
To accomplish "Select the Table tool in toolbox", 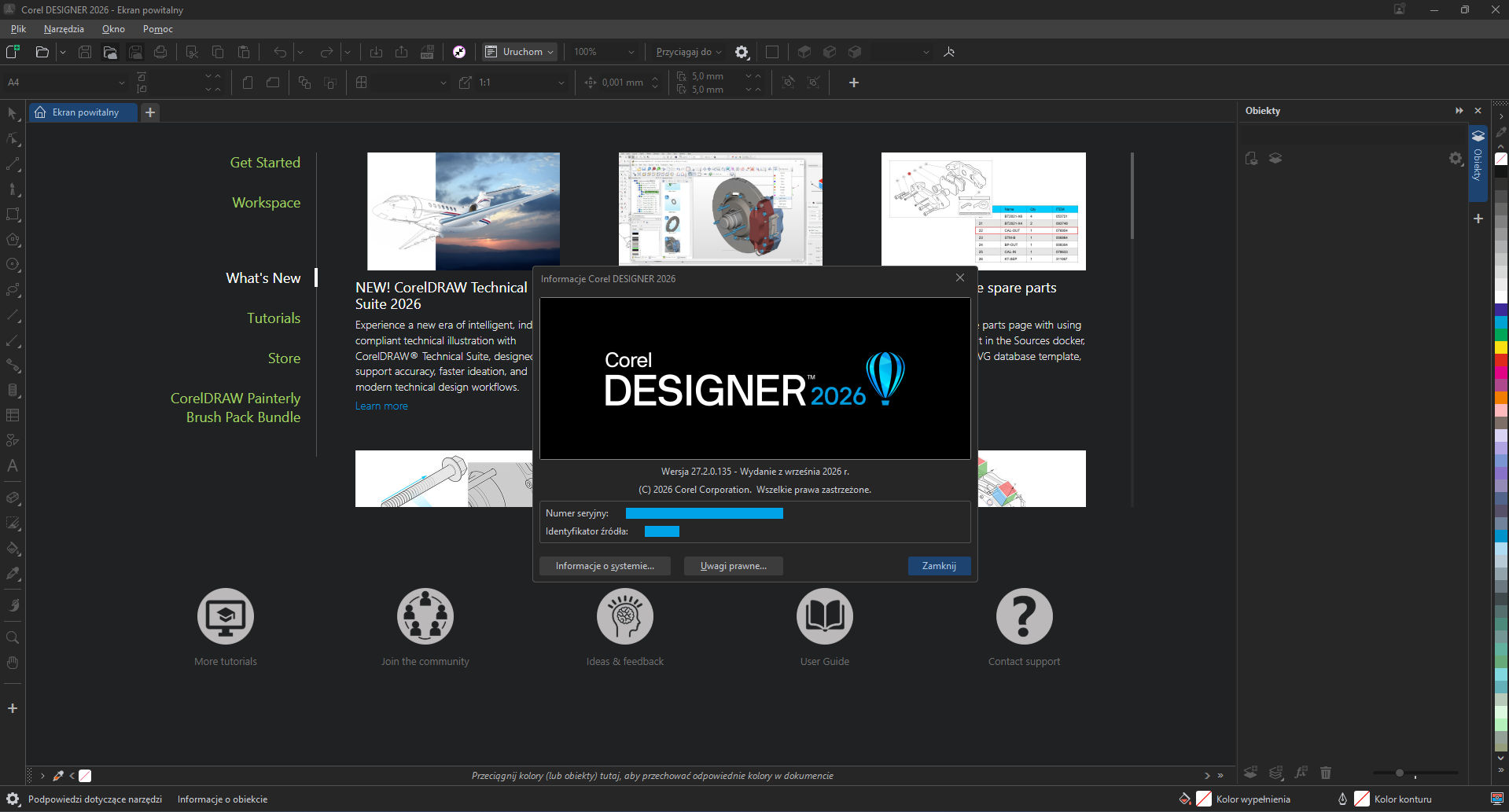I will 13,415.
